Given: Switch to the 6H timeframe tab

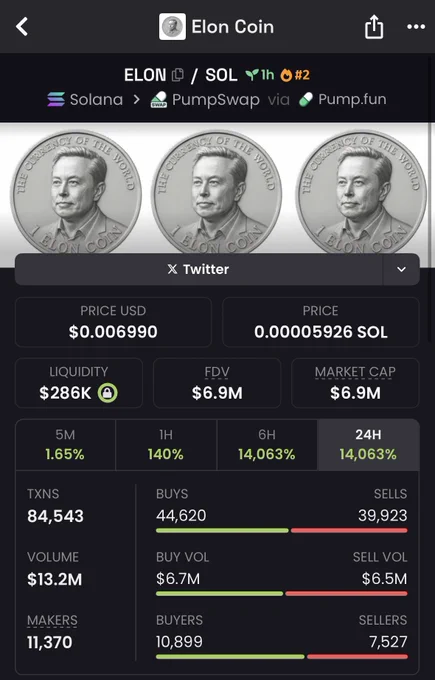Looking at the screenshot, I should (267, 445).
